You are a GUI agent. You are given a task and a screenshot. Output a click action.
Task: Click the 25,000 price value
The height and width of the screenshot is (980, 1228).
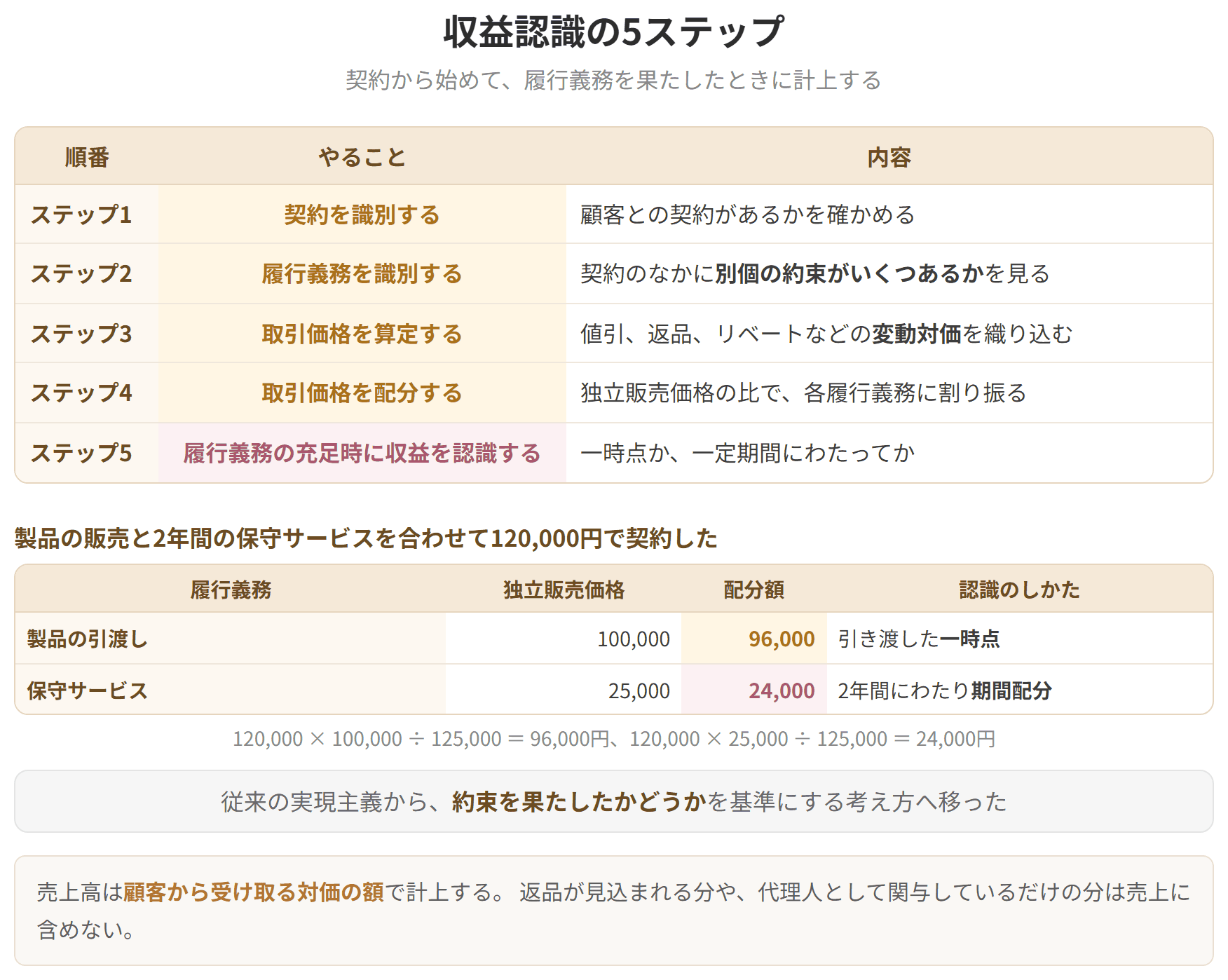click(639, 690)
